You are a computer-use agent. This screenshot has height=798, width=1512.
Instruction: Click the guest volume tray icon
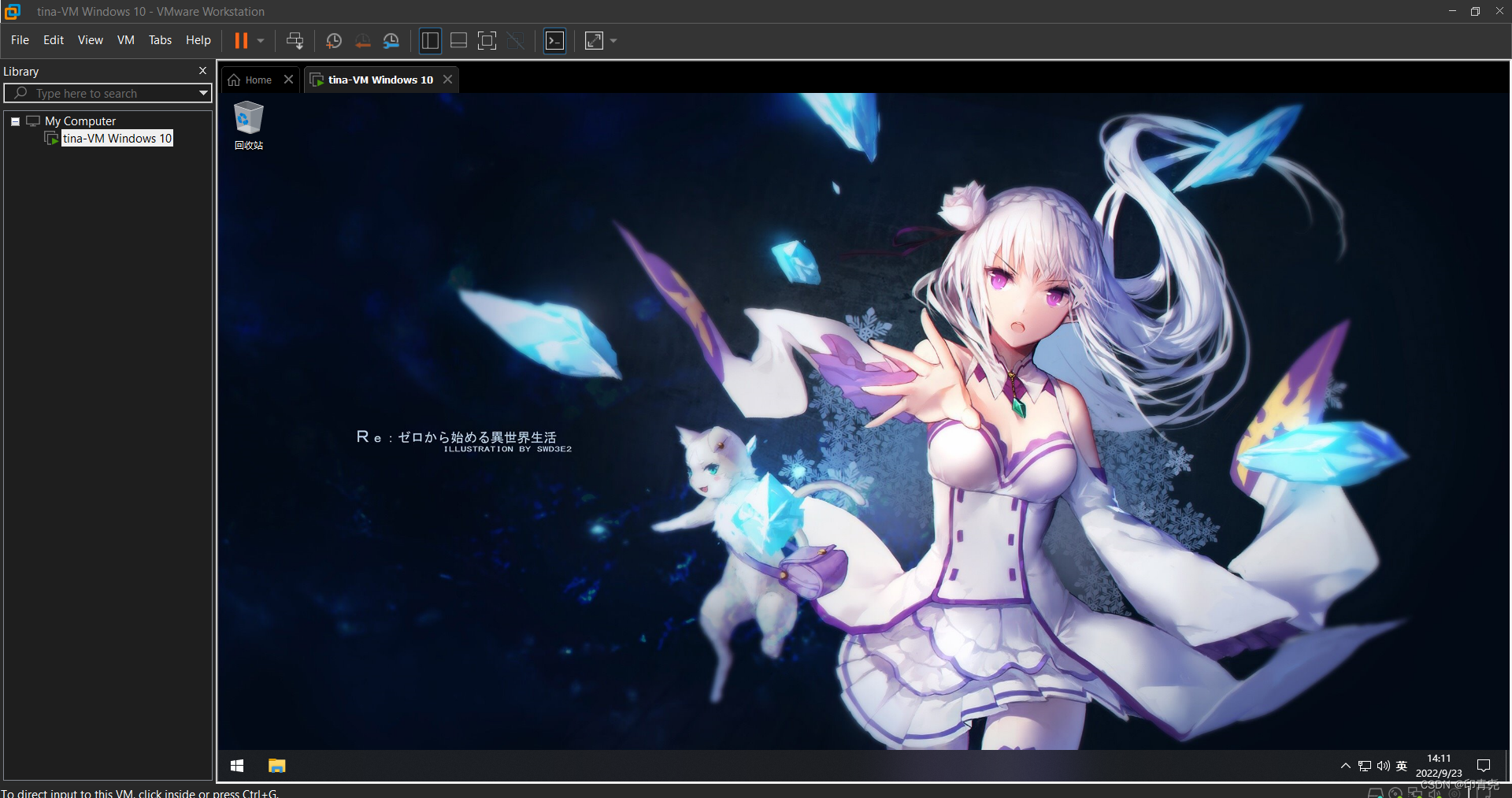tap(1384, 766)
